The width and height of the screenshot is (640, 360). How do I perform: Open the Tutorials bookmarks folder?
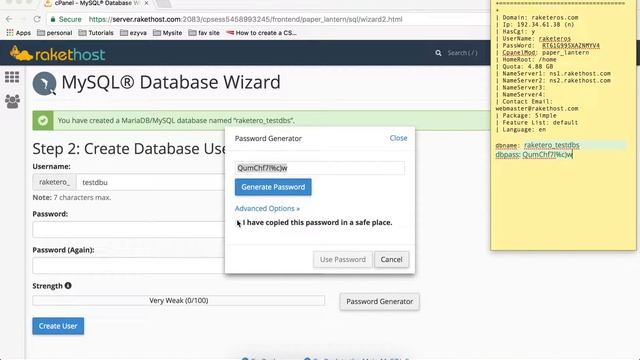pyautogui.click(x=96, y=33)
